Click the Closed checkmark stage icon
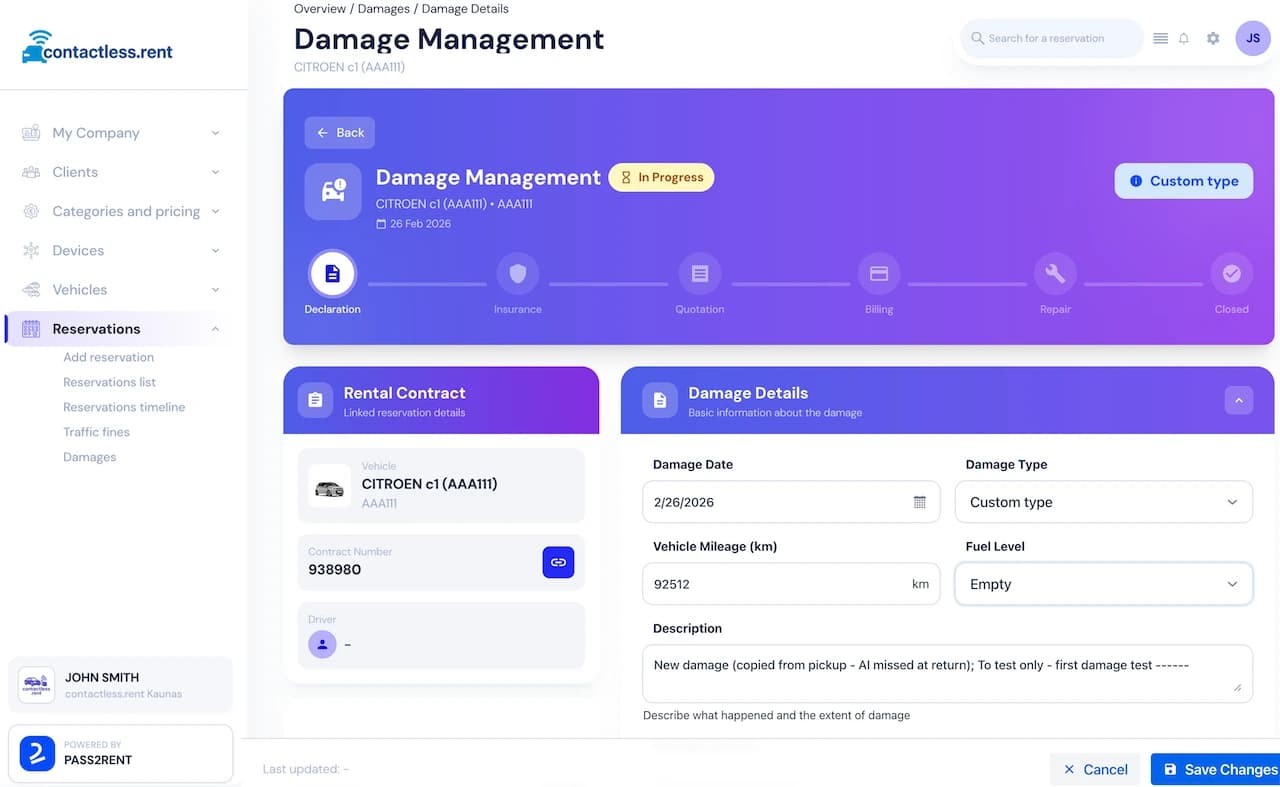The height and width of the screenshot is (787, 1280). pyautogui.click(x=1231, y=273)
